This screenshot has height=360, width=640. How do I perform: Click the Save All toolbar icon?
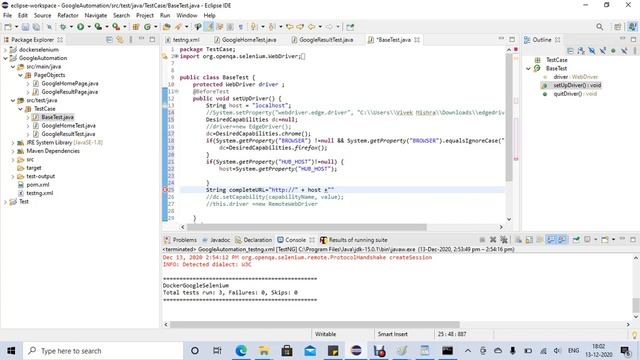click(x=36, y=27)
